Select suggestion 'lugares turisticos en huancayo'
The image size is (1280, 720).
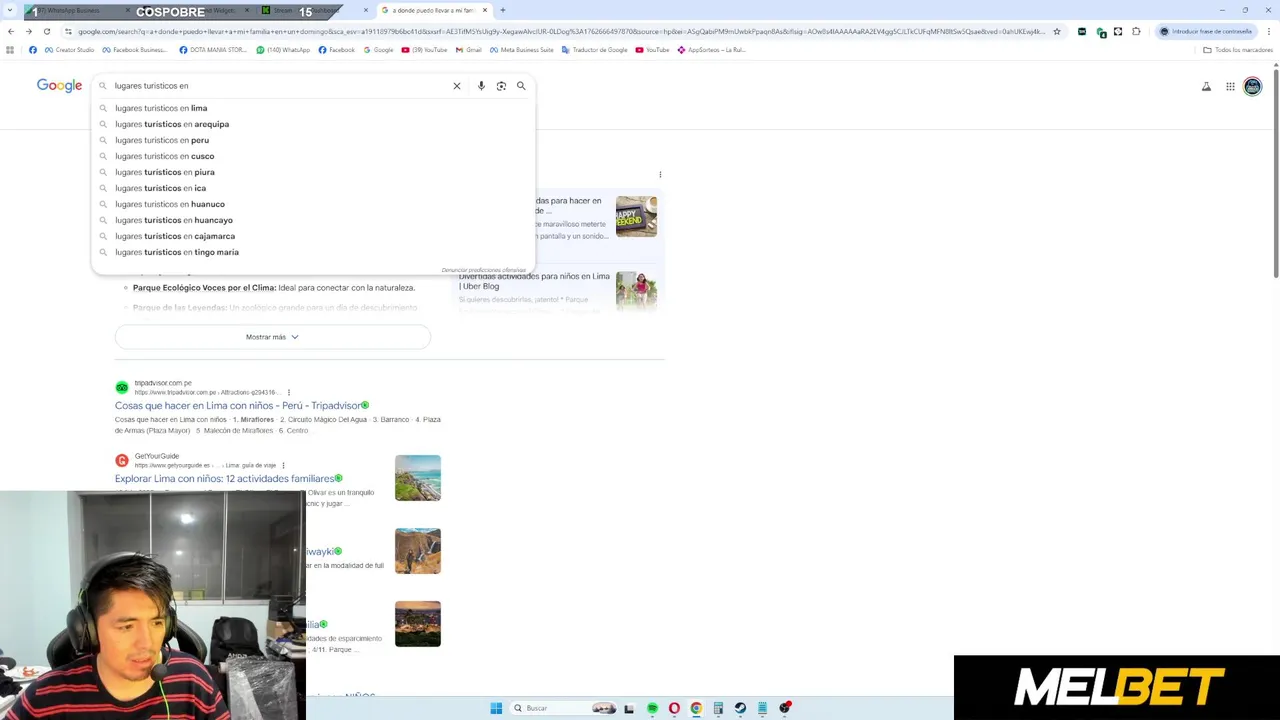[x=313, y=220]
